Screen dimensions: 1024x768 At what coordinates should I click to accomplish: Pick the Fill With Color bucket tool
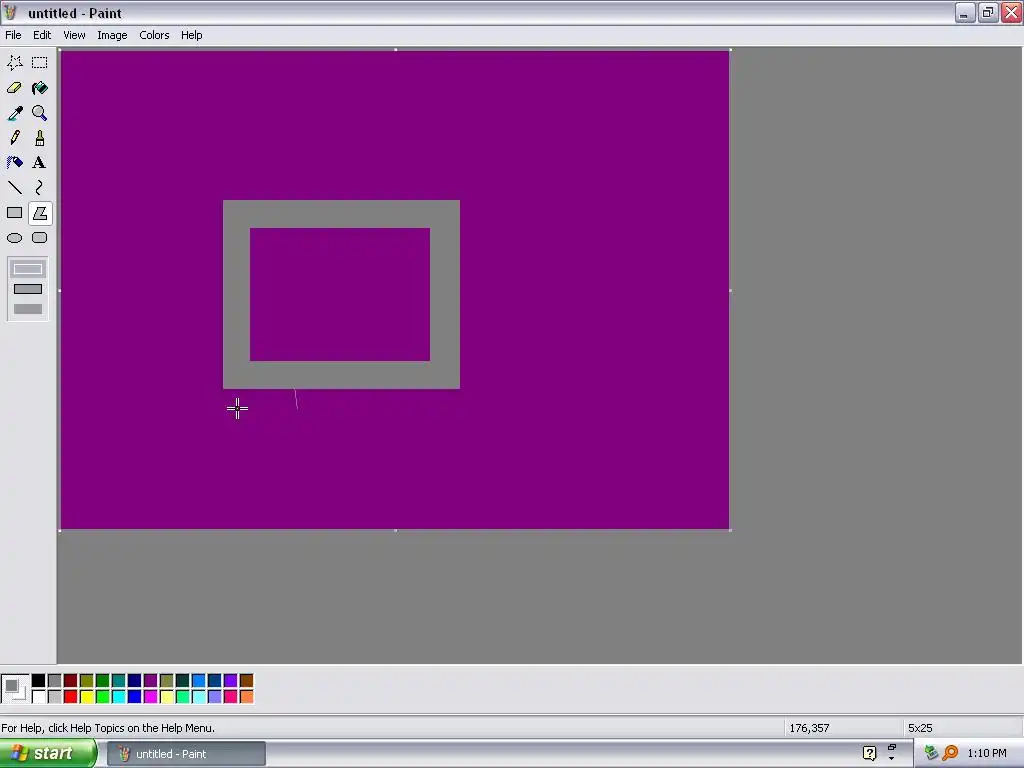pyautogui.click(x=40, y=88)
